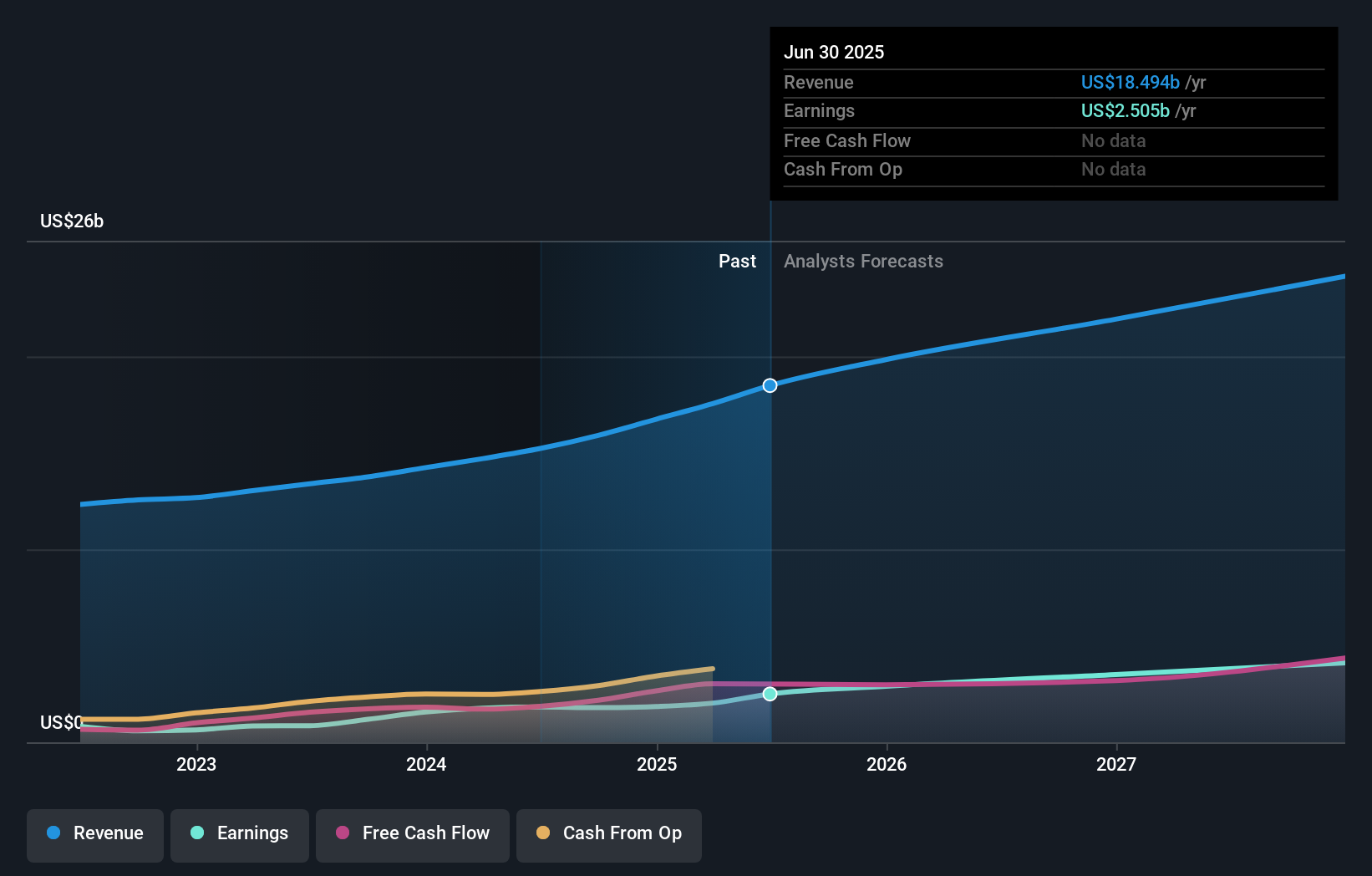Click the teal Earnings legend dot
The image size is (1372, 876).
(197, 833)
